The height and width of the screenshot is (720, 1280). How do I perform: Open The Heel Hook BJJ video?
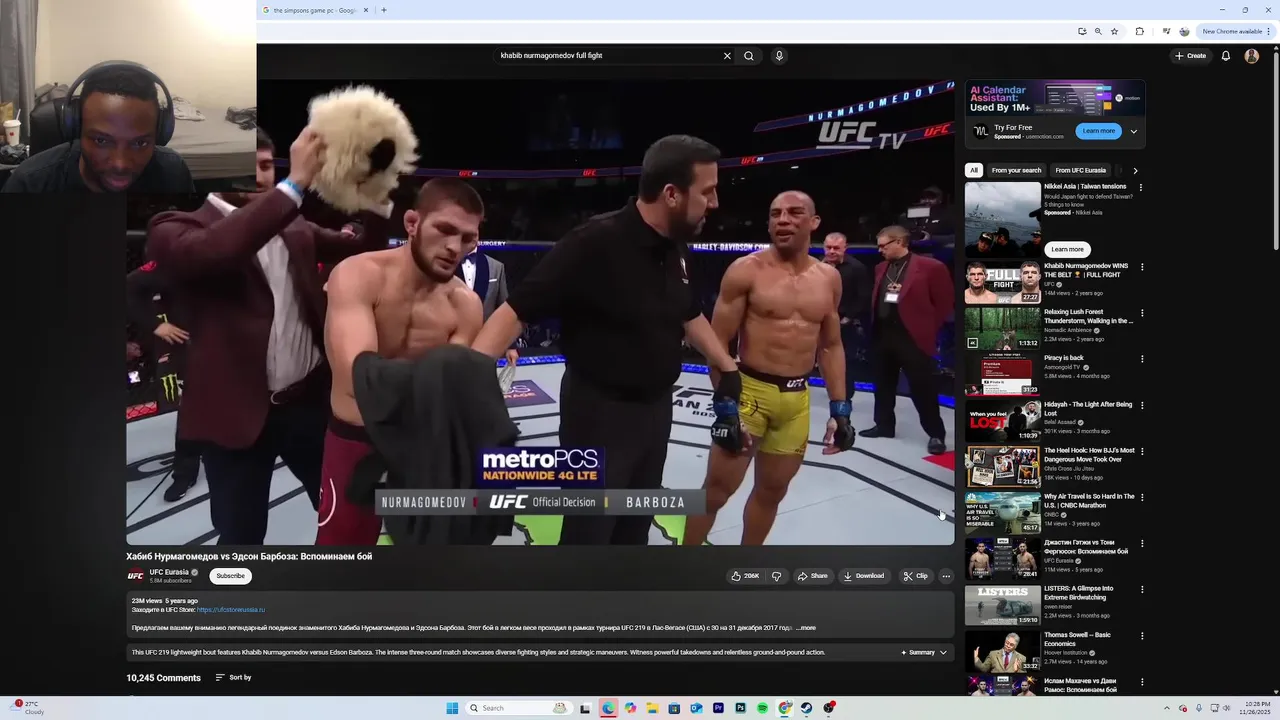(x=1002, y=467)
